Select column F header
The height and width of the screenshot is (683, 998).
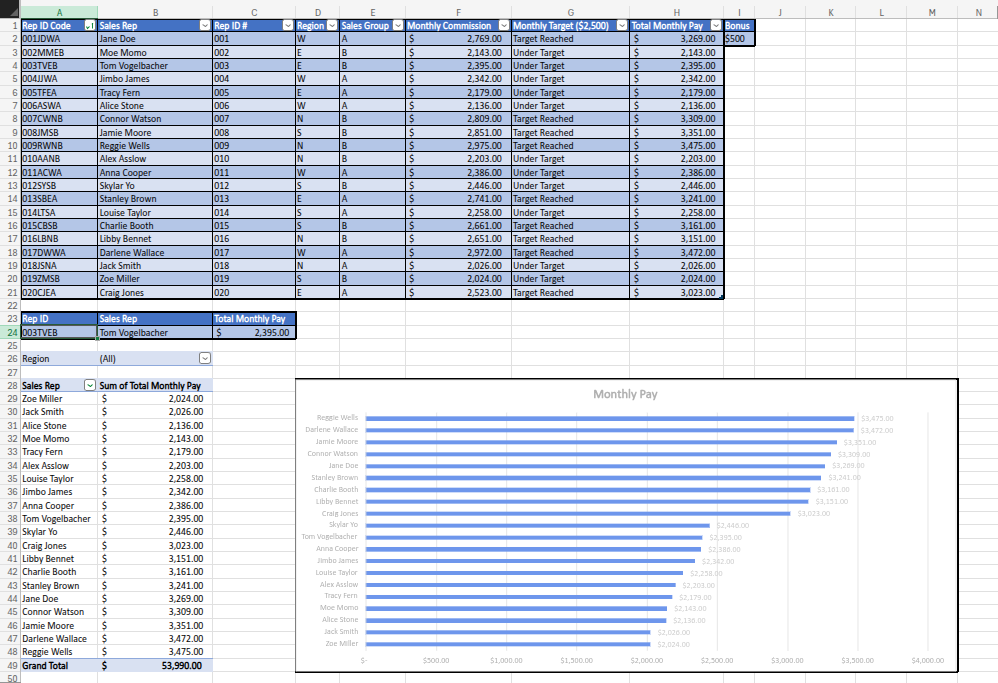coord(458,12)
